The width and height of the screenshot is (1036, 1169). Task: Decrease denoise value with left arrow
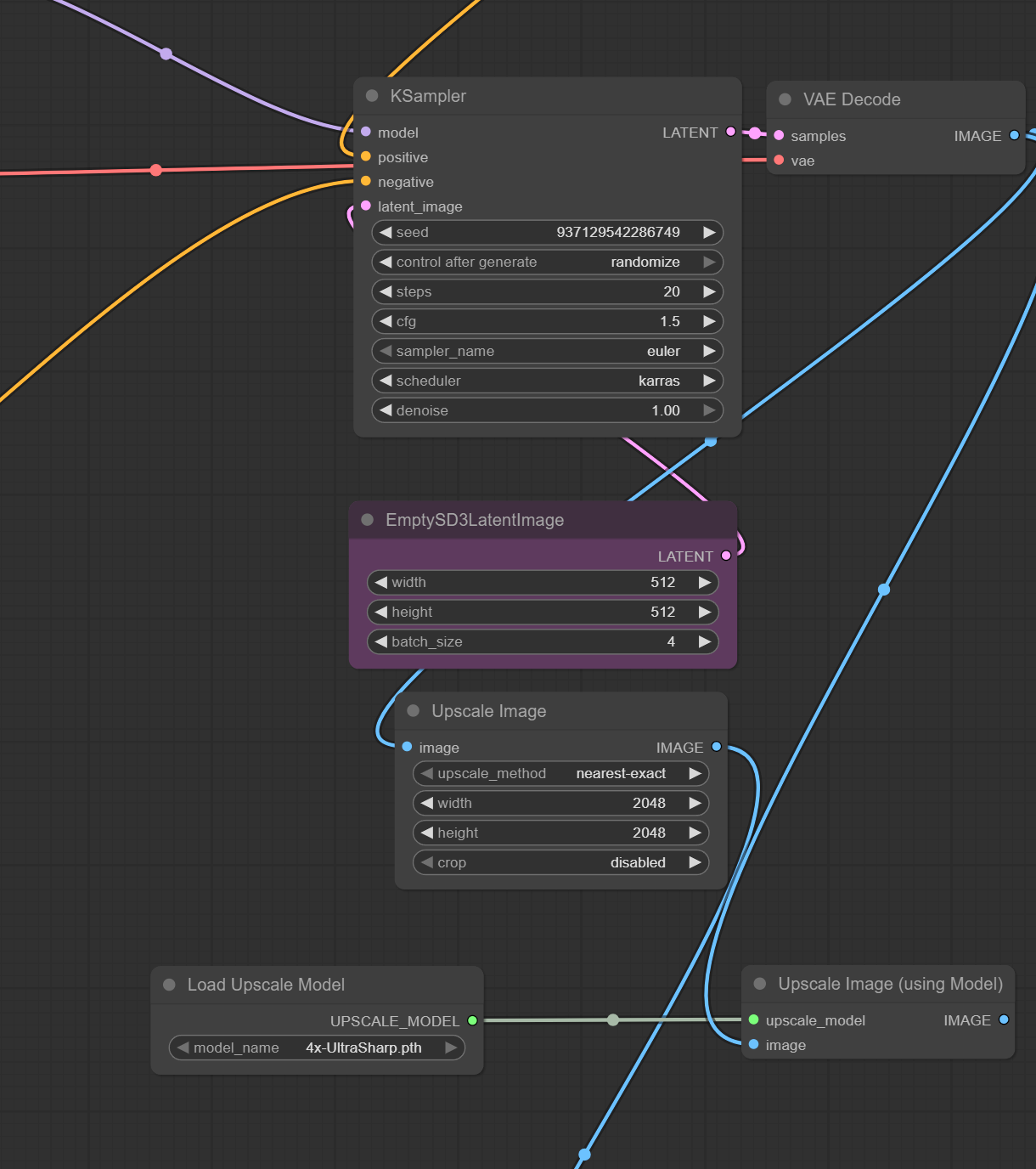[386, 410]
